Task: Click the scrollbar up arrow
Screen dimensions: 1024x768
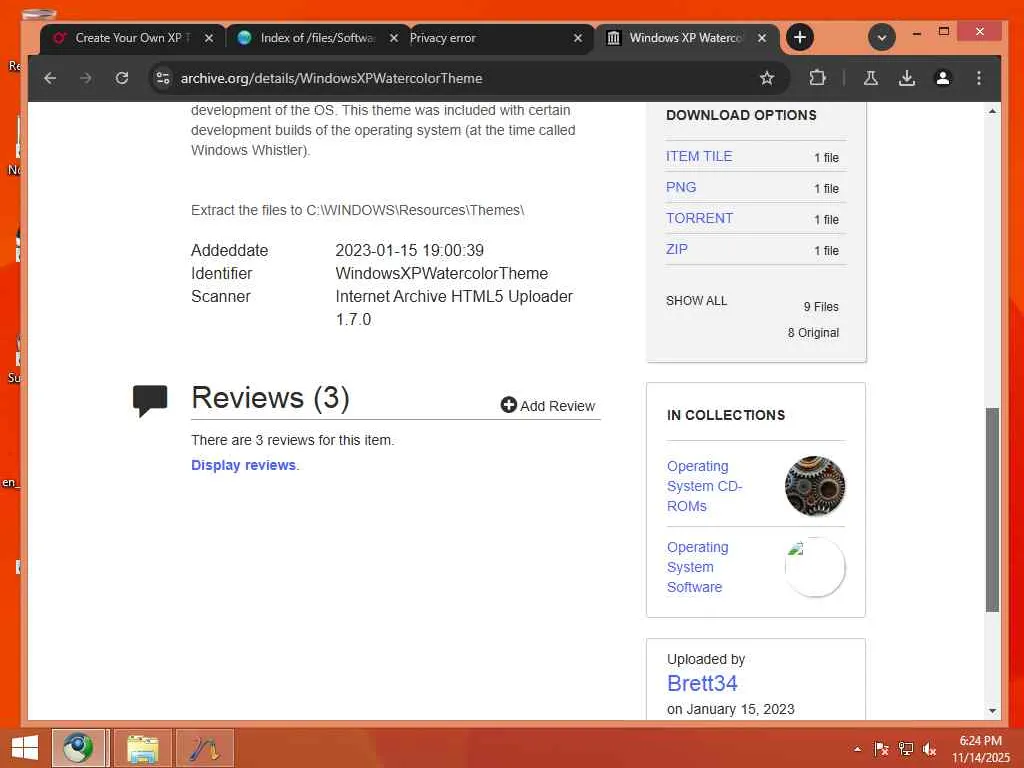Action: 992,111
